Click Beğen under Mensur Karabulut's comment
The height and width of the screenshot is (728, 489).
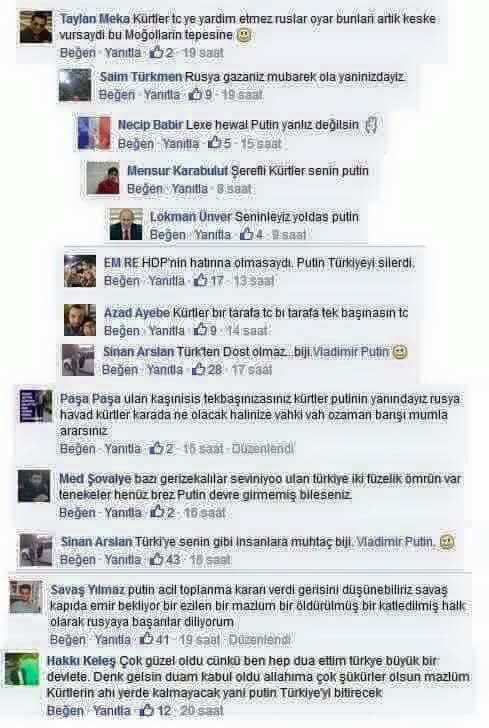[144, 188]
